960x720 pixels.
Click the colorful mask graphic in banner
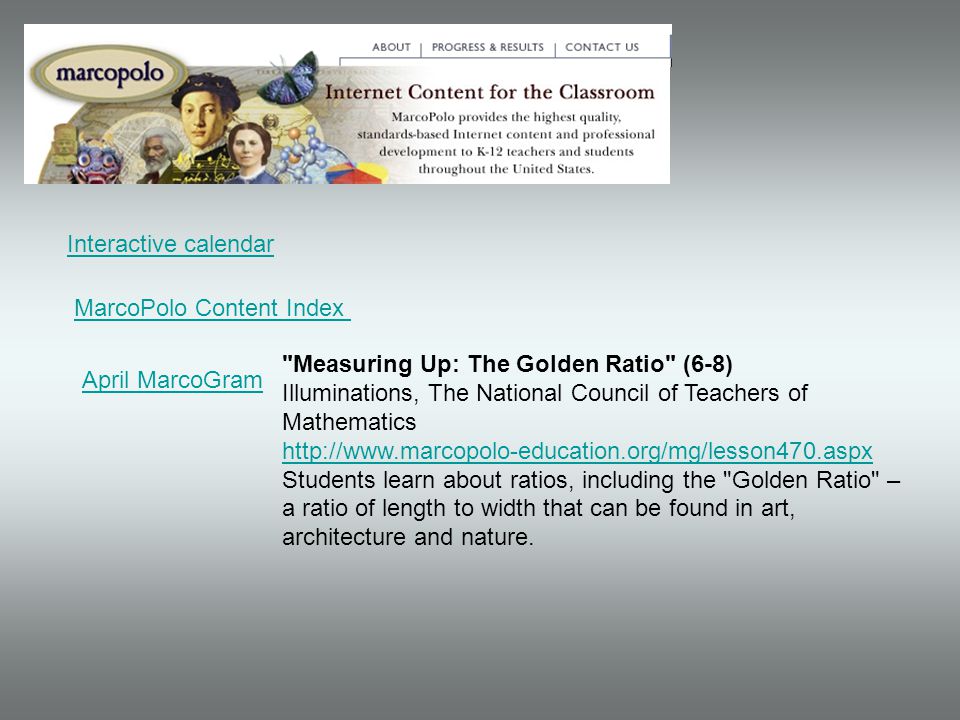coord(96,161)
